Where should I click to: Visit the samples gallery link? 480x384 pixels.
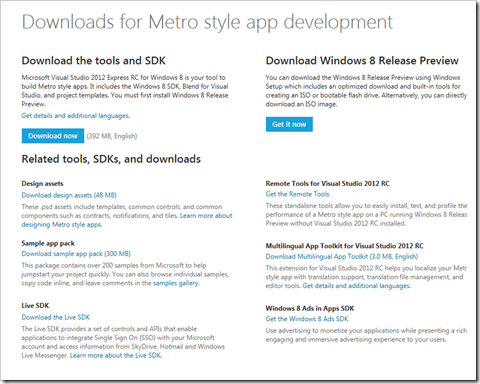[x=176, y=283]
